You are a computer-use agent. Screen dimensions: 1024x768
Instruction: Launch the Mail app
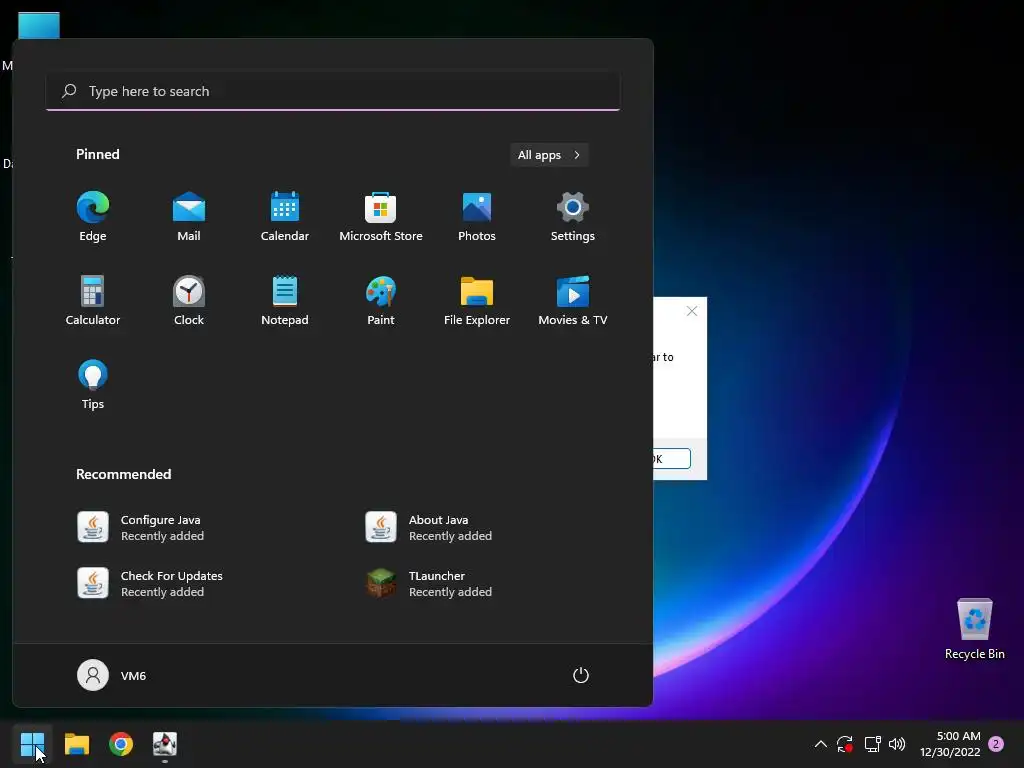pyautogui.click(x=189, y=217)
